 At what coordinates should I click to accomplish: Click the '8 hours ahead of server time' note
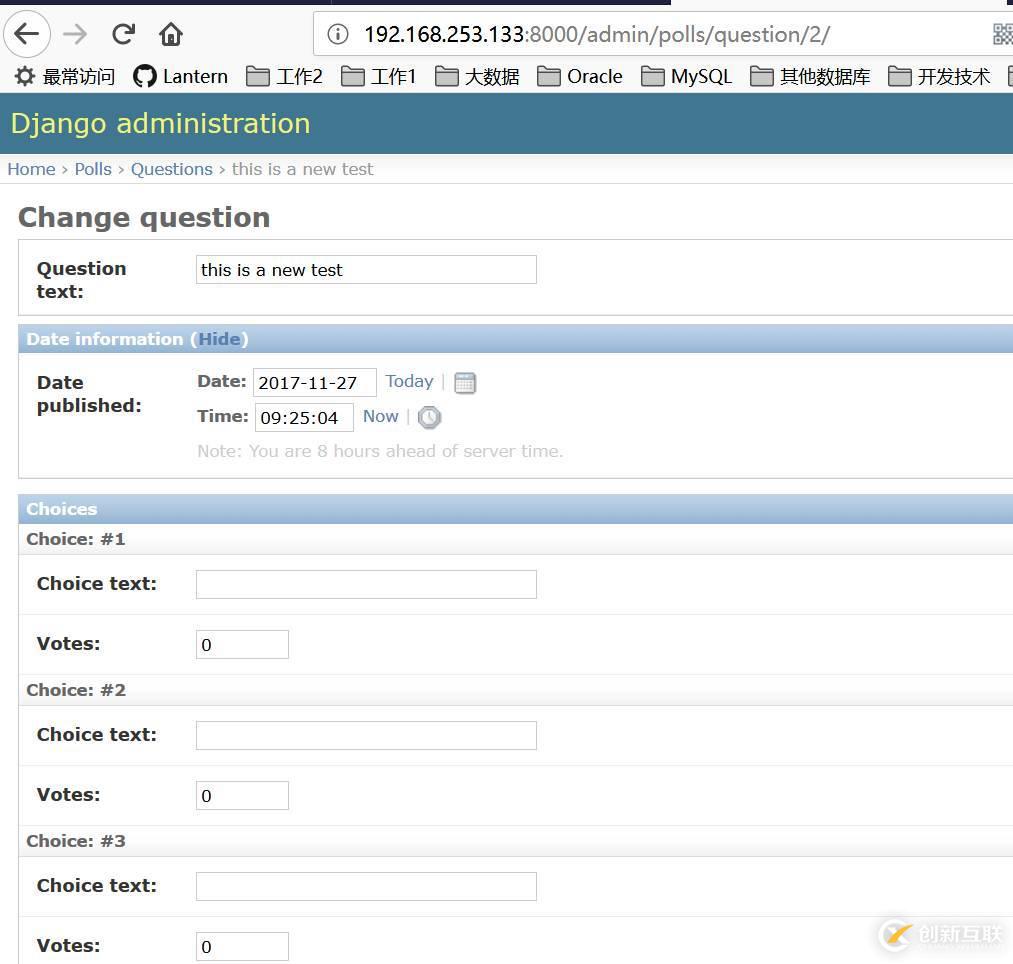coord(380,451)
